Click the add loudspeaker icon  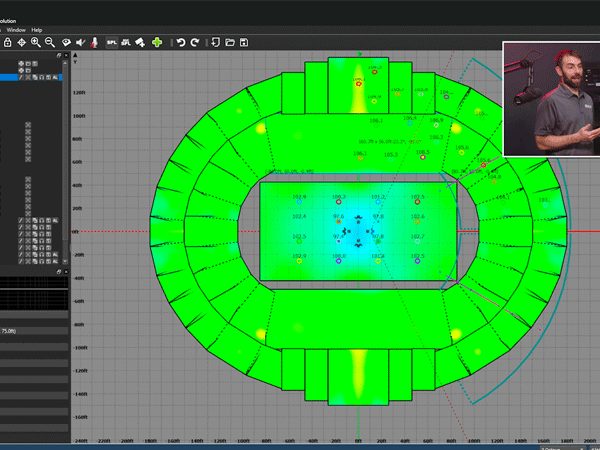[140, 42]
